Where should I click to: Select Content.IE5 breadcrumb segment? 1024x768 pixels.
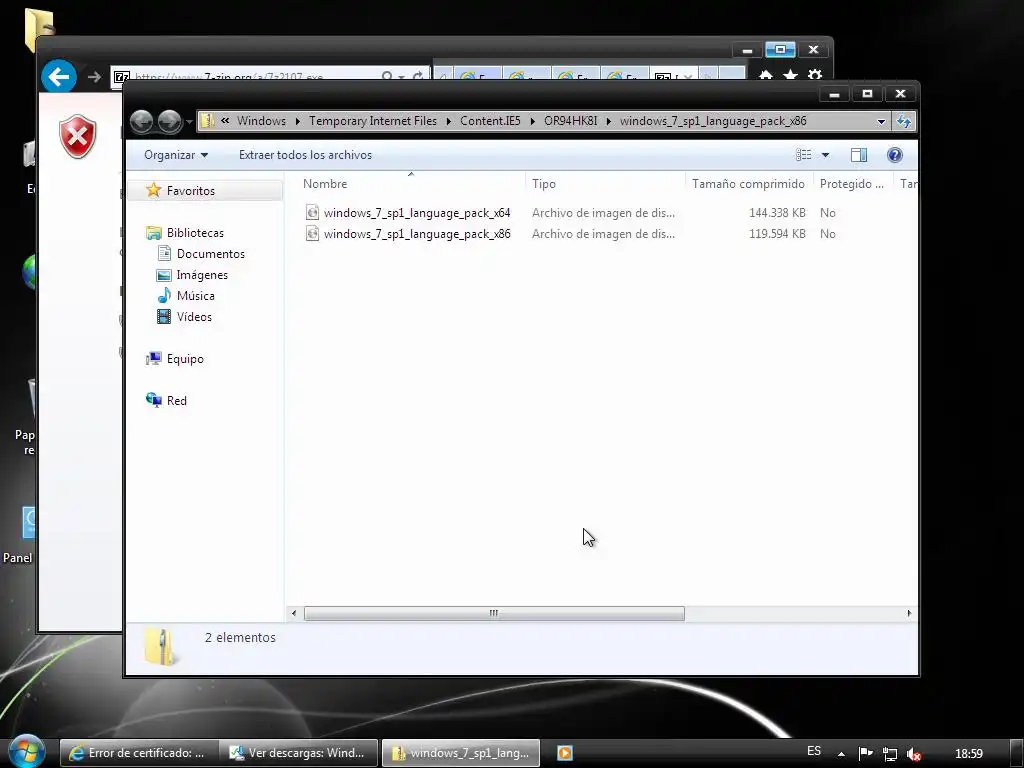click(490, 121)
